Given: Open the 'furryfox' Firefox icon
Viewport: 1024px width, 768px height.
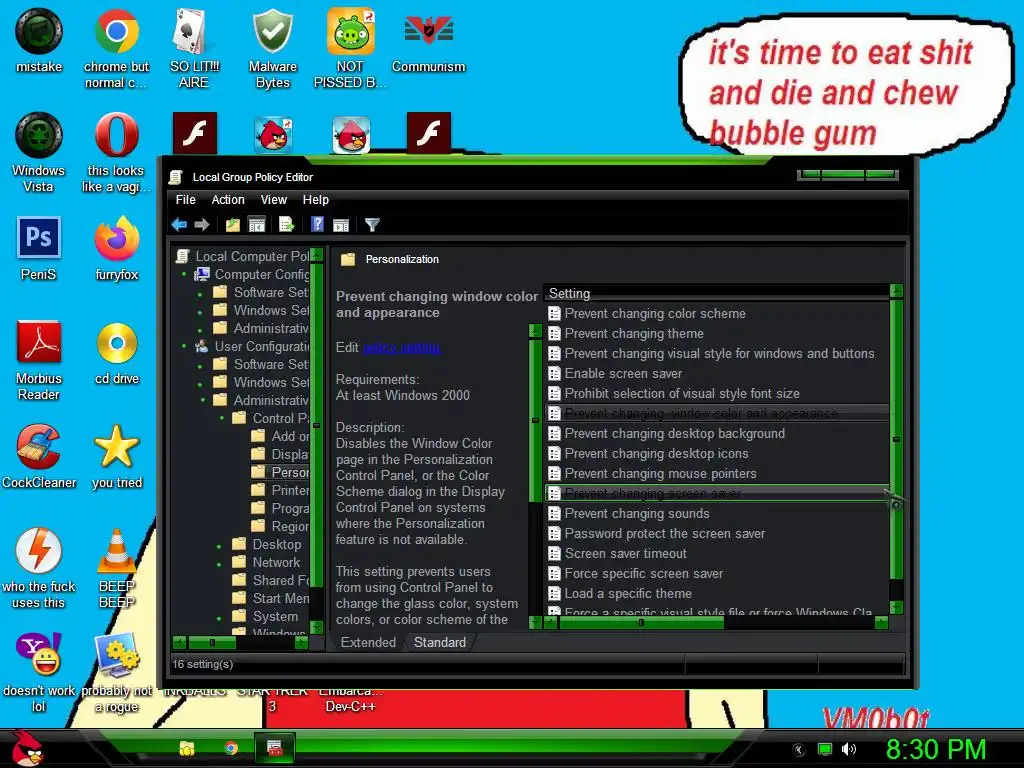Looking at the screenshot, I should click(116, 249).
